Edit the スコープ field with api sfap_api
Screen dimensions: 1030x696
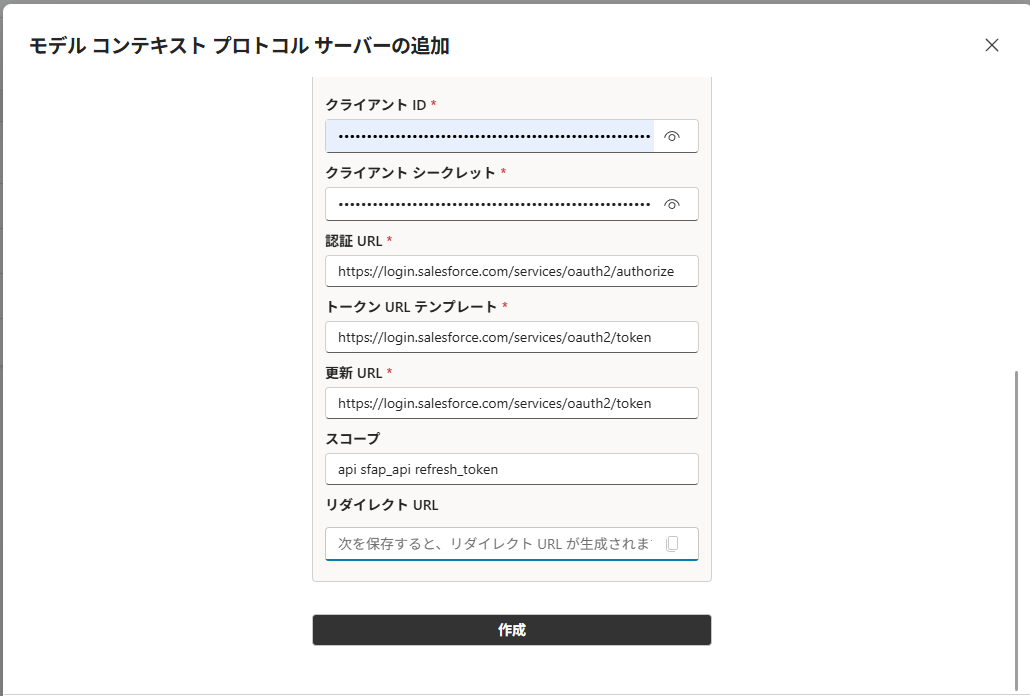[x=512, y=469]
